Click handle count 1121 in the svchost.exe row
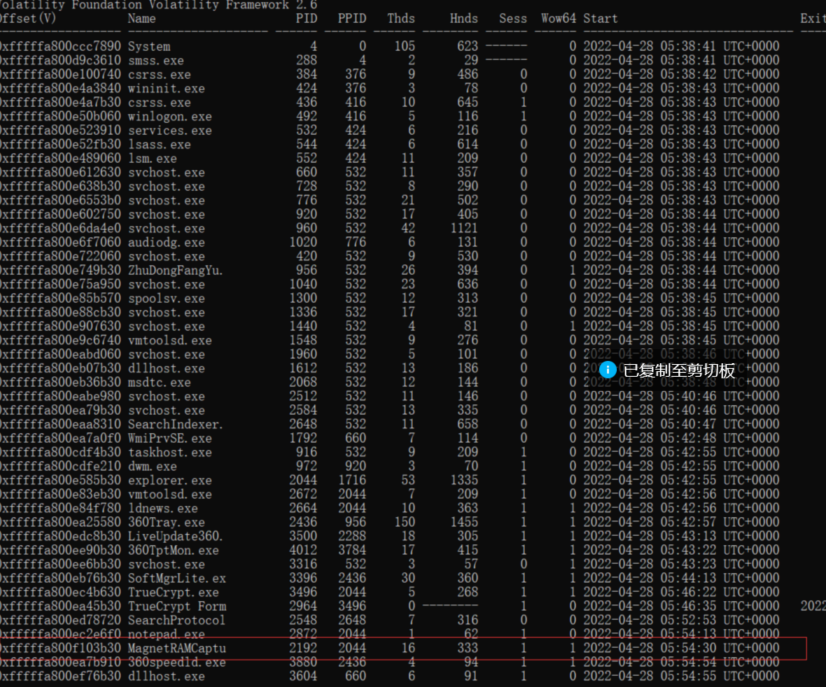The width and height of the screenshot is (826, 687). click(464, 228)
